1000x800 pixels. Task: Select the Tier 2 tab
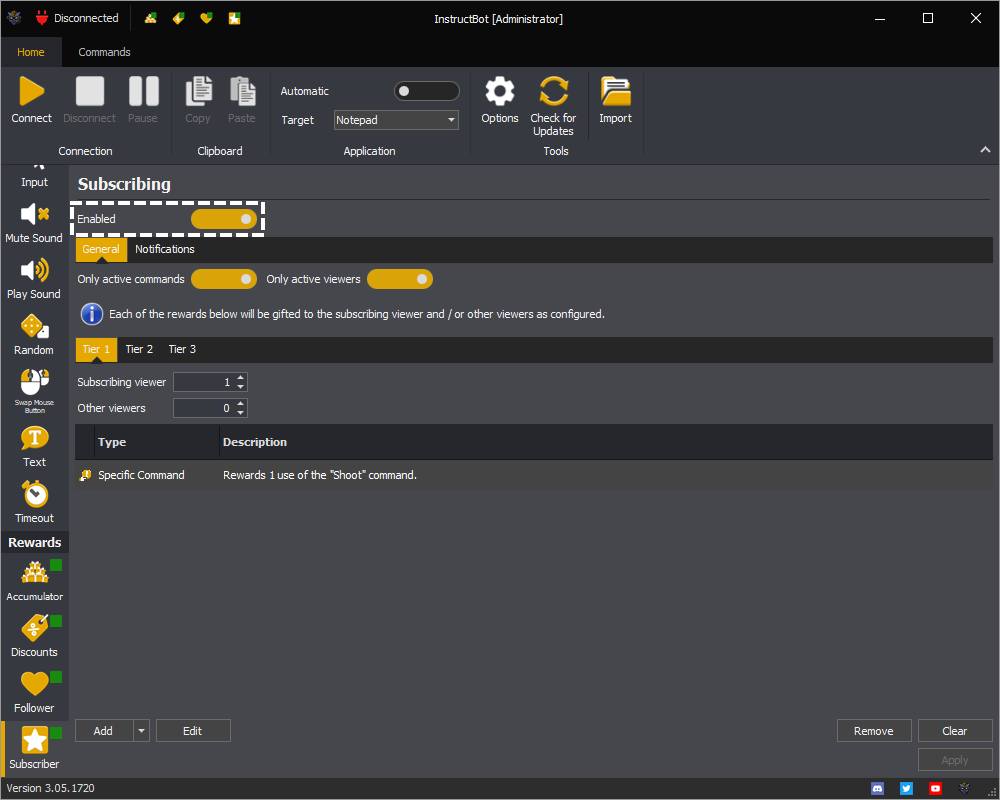[139, 349]
